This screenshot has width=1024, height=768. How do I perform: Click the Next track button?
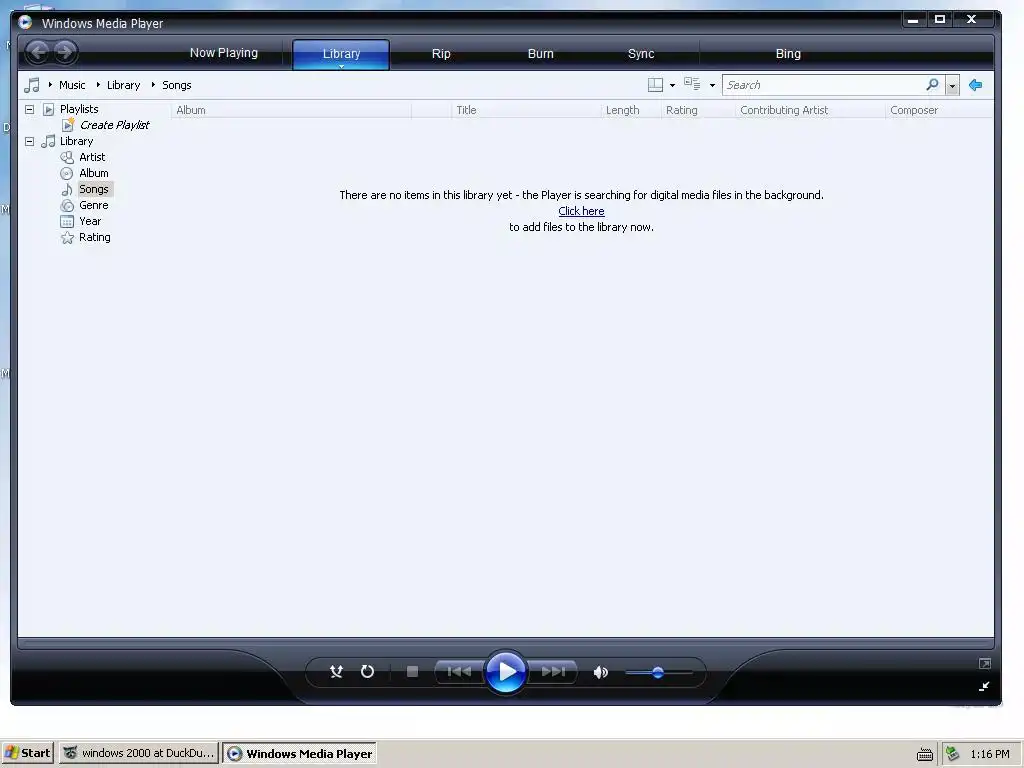pyautogui.click(x=552, y=671)
